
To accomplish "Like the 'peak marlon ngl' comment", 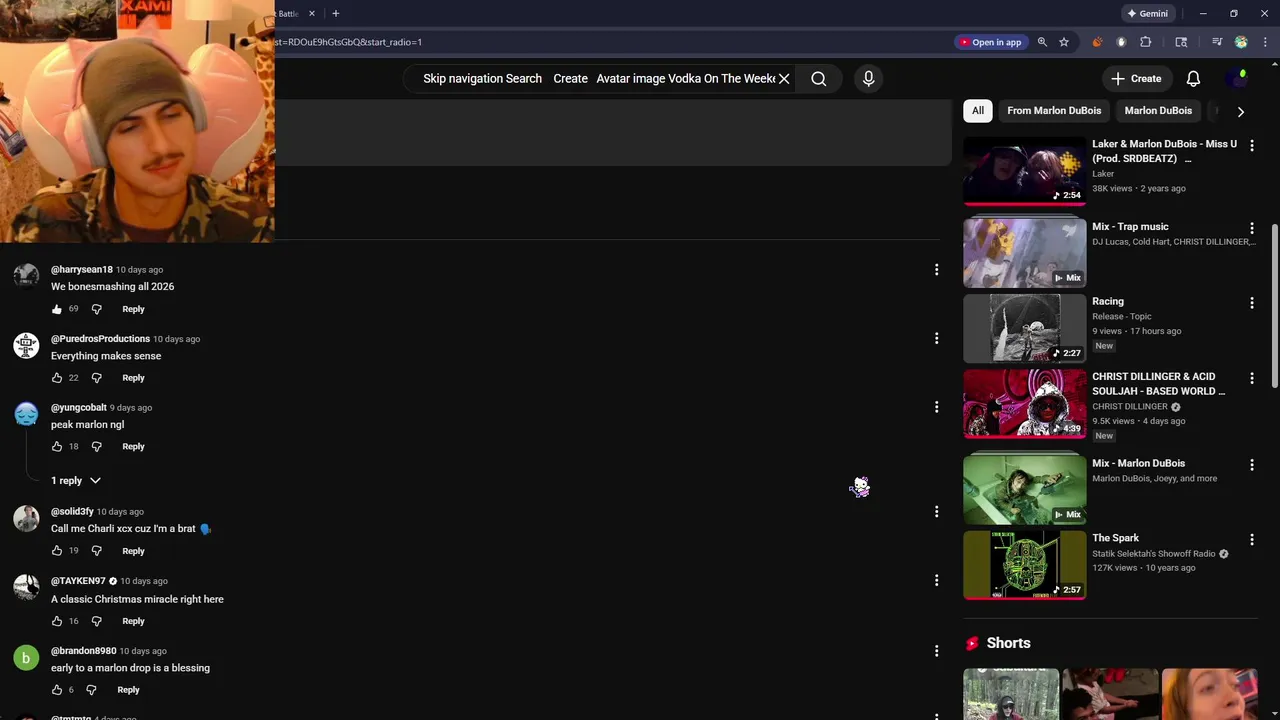I will [57, 446].
